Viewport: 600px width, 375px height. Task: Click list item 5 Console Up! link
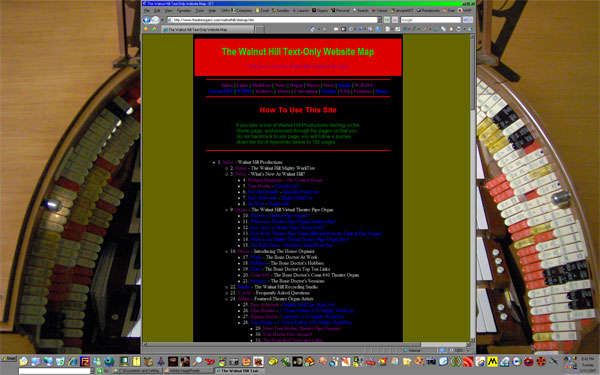coord(287,186)
